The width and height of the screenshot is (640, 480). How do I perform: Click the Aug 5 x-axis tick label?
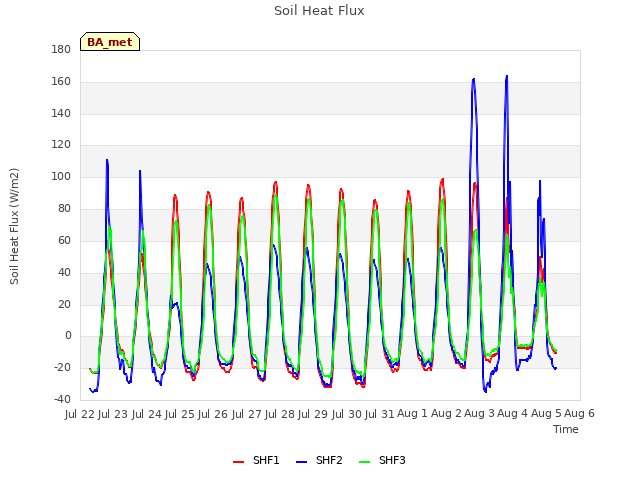point(546,414)
